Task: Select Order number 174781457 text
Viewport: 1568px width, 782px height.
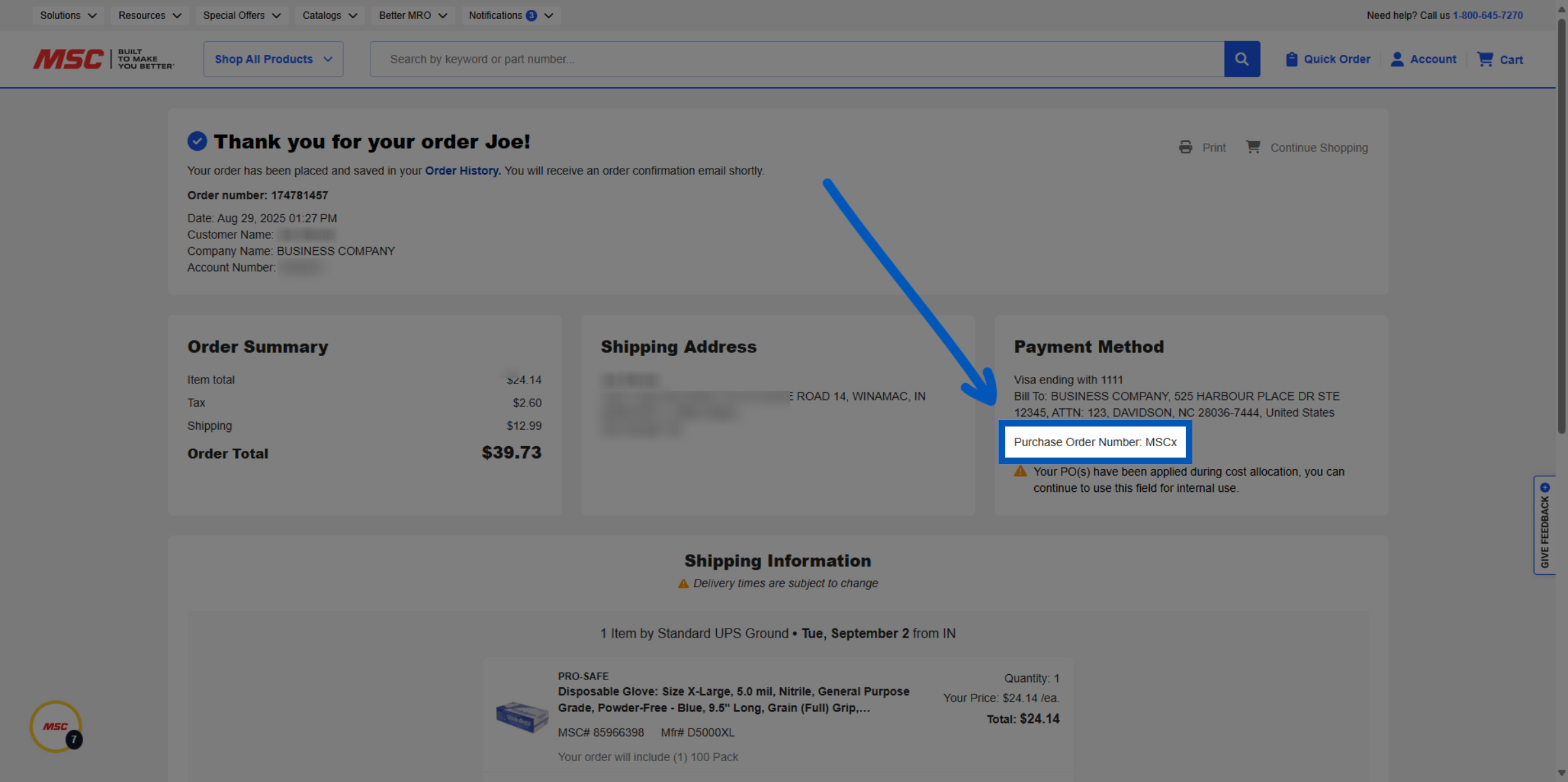Action: [257, 195]
